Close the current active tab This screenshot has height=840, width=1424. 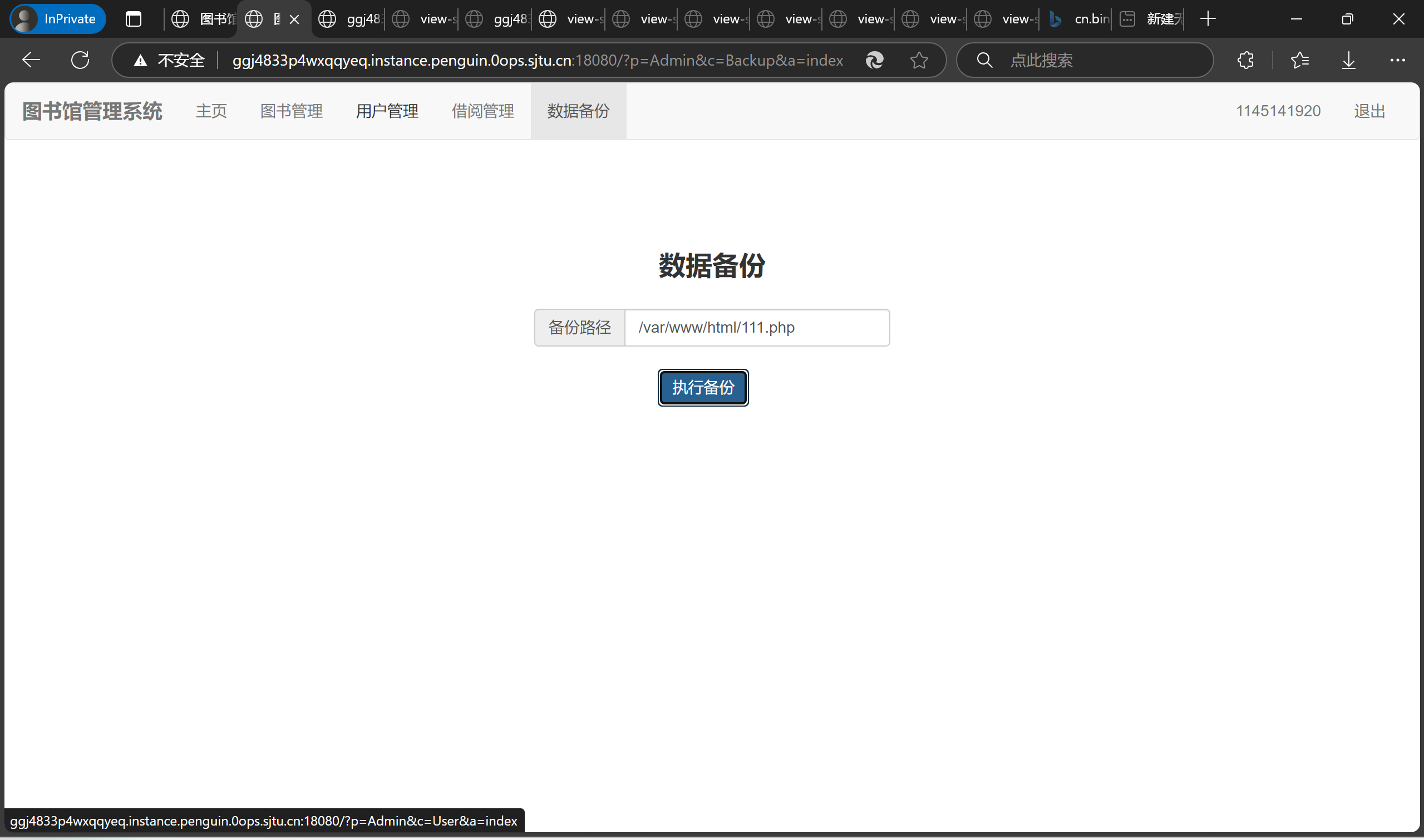point(294,19)
